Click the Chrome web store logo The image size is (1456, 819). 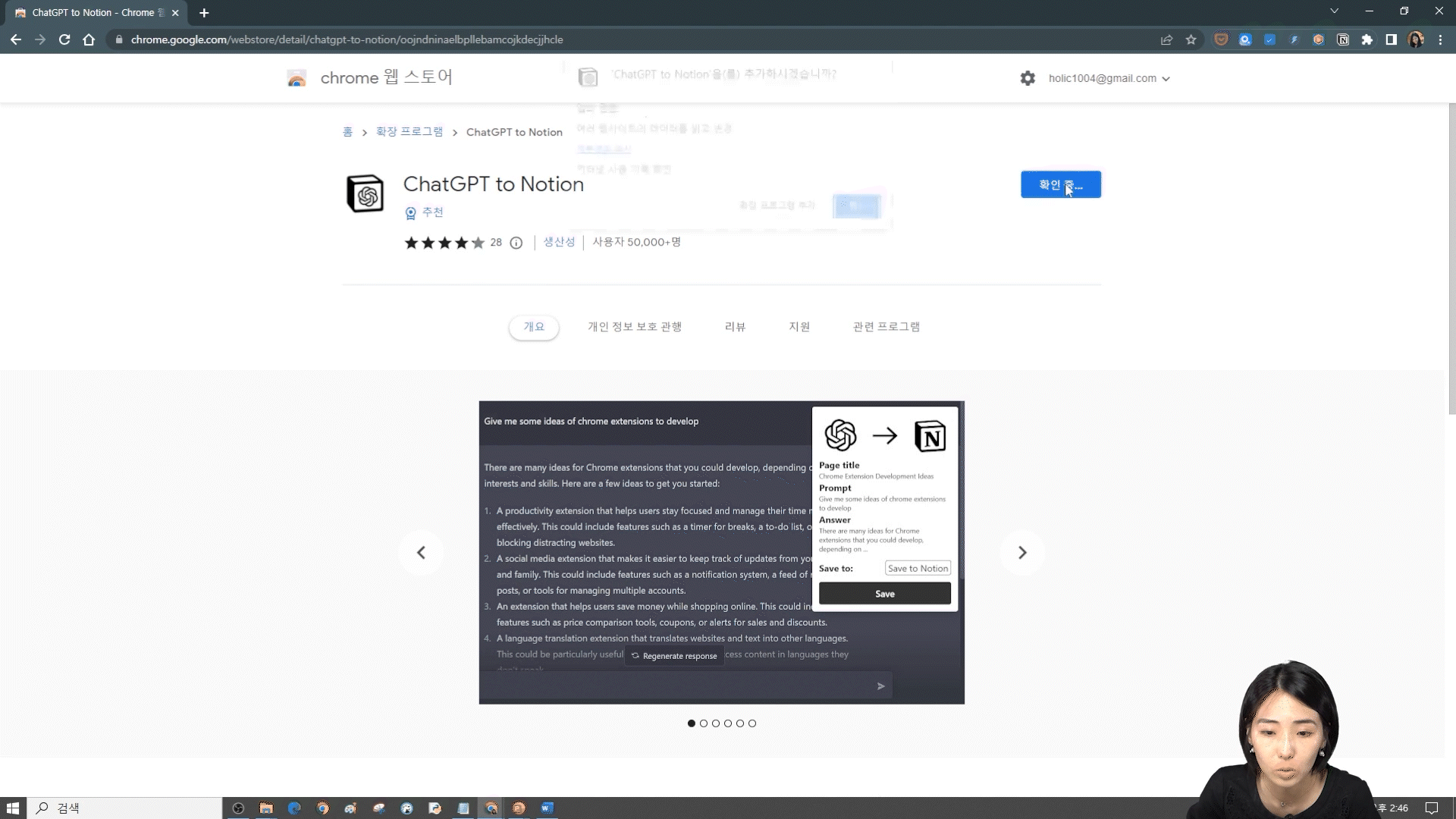click(297, 77)
